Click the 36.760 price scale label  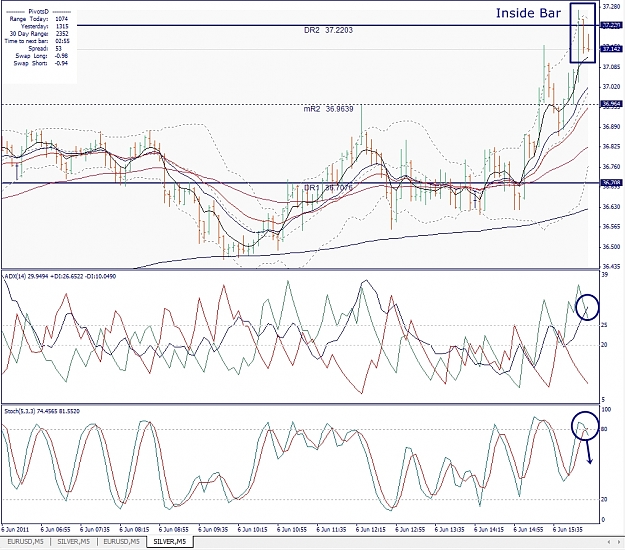611,167
